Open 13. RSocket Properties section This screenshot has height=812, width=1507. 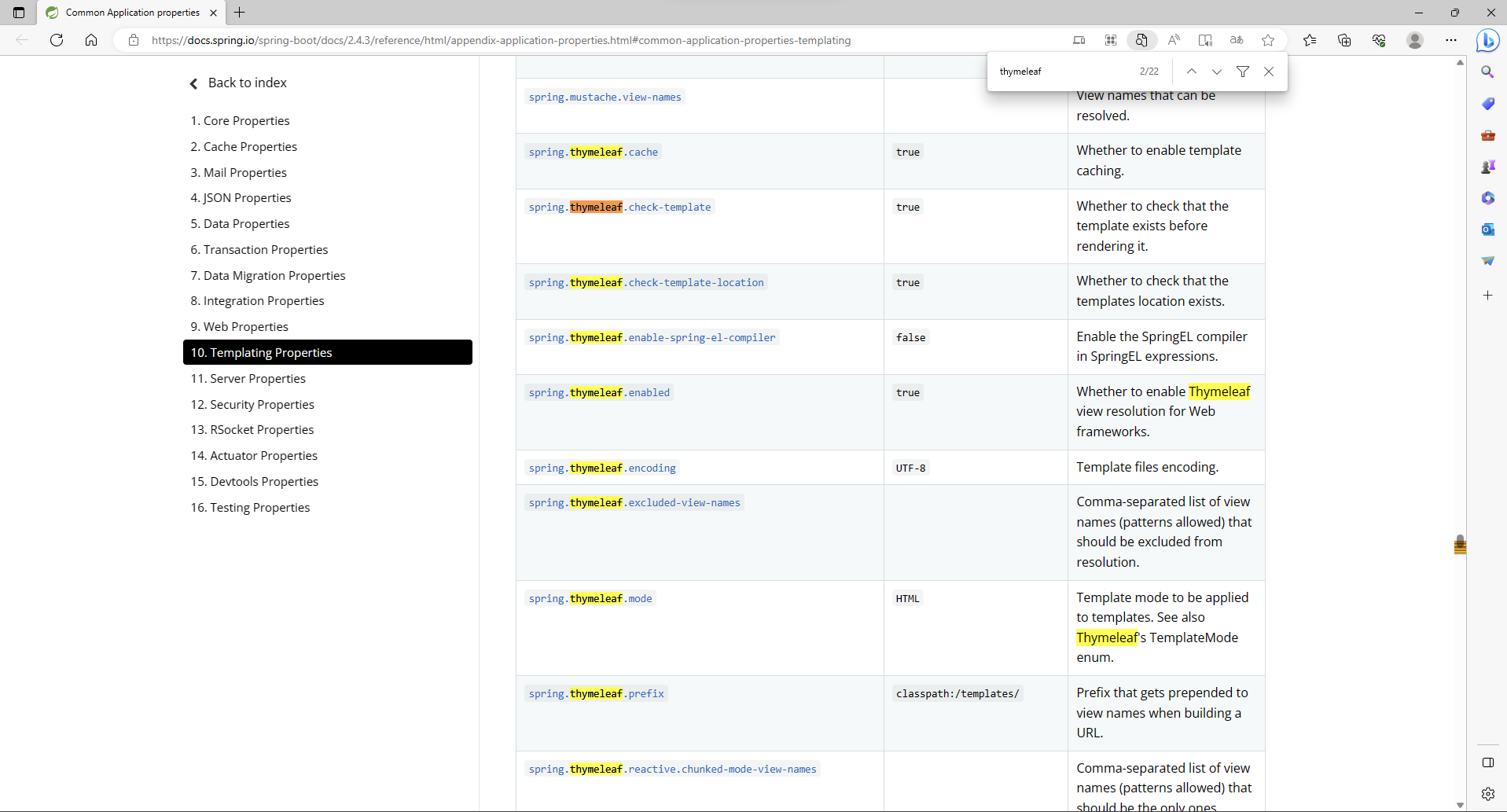[252, 429]
